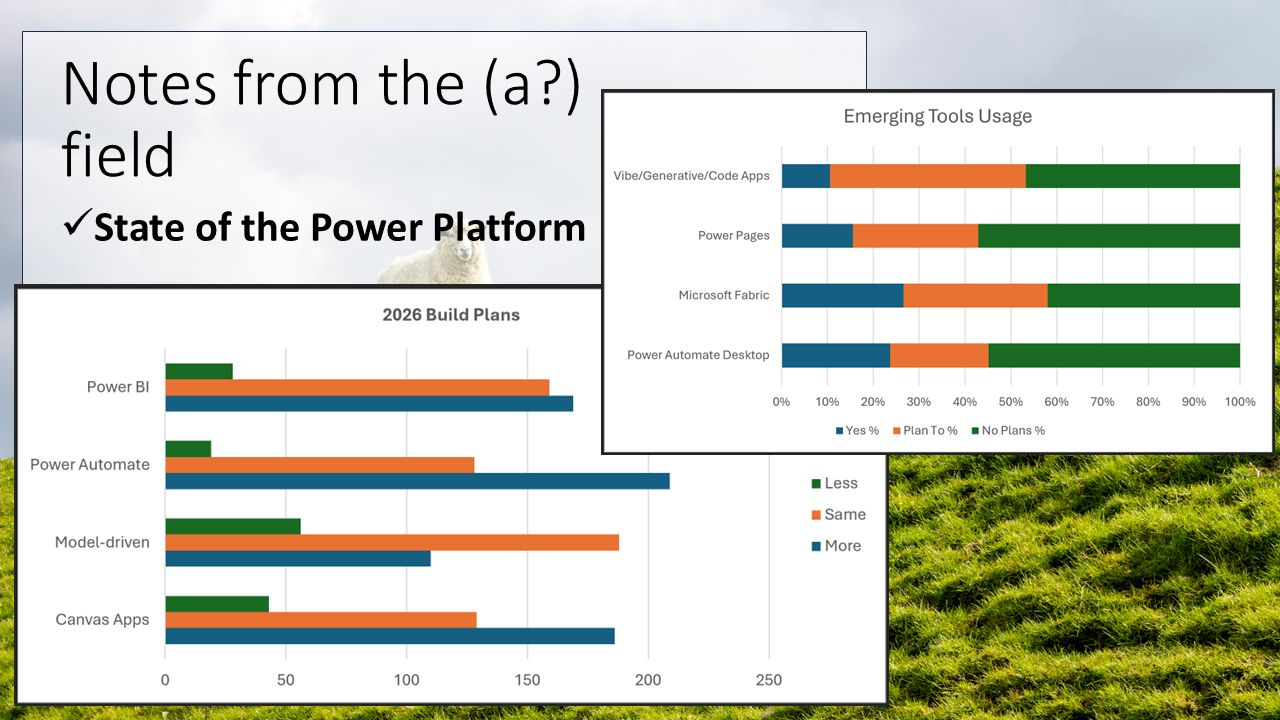The height and width of the screenshot is (720, 1280).
Task: Click the 'Emerging Tools Usage' chart title
Action: tap(938, 117)
